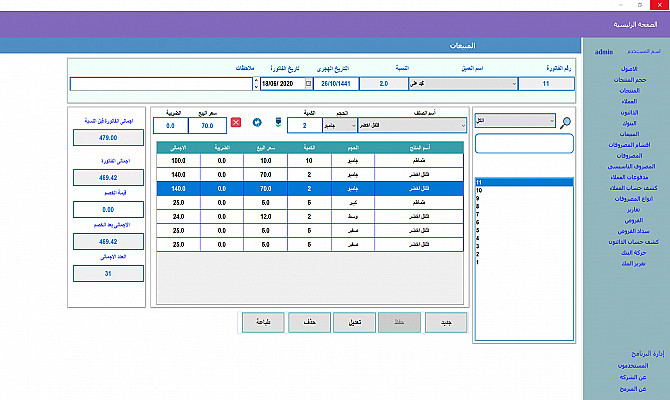
Task: Select invoice 11 in the invoice list
Action: (524, 182)
